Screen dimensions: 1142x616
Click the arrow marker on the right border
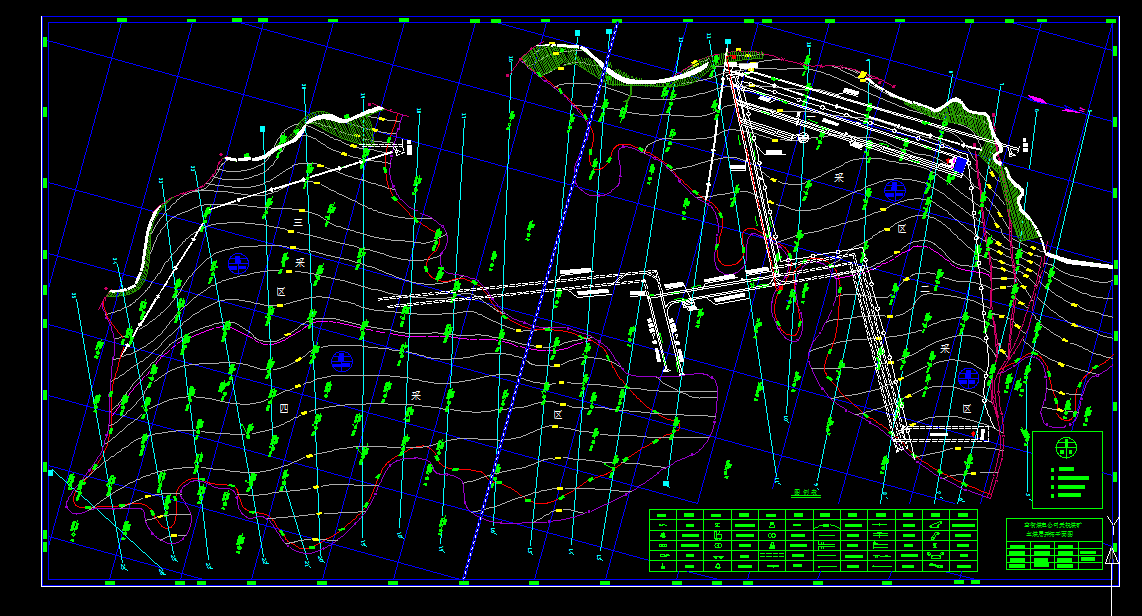[x=1112, y=557]
